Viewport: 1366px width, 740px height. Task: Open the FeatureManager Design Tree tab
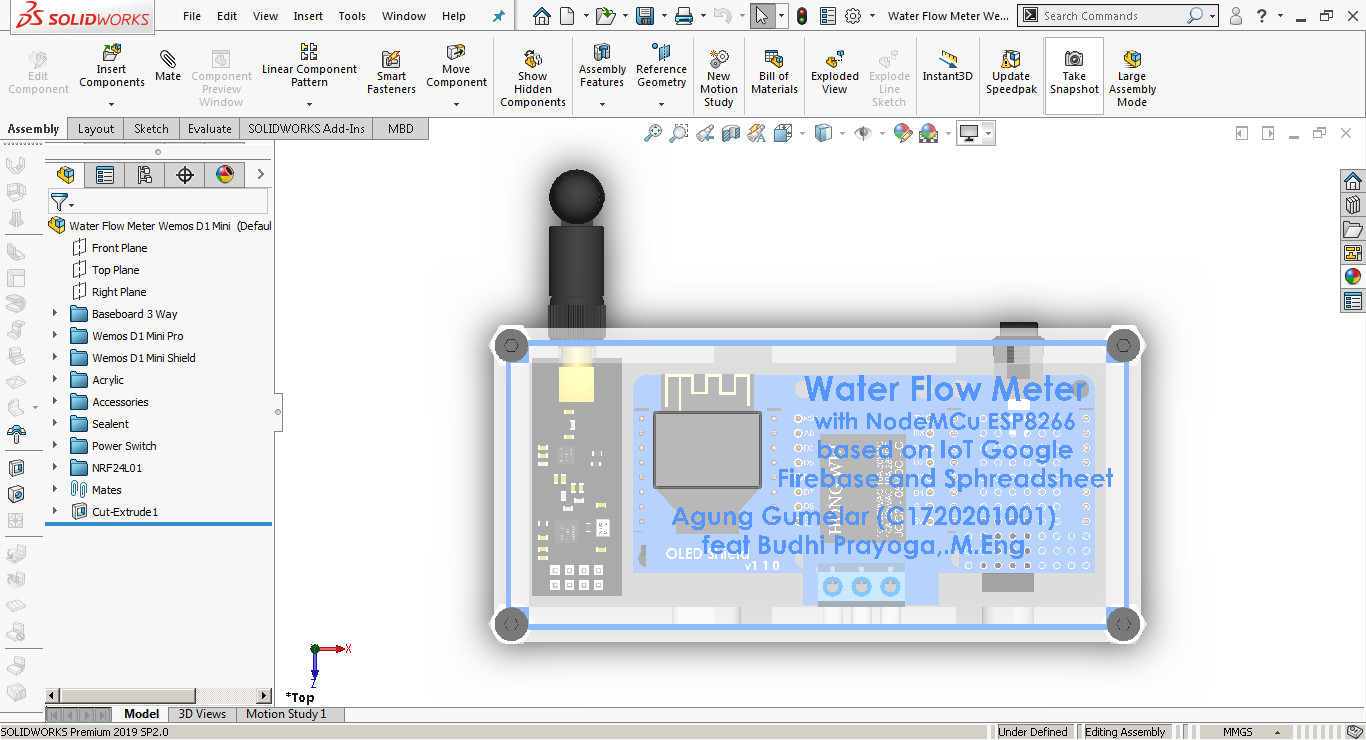tap(66, 175)
